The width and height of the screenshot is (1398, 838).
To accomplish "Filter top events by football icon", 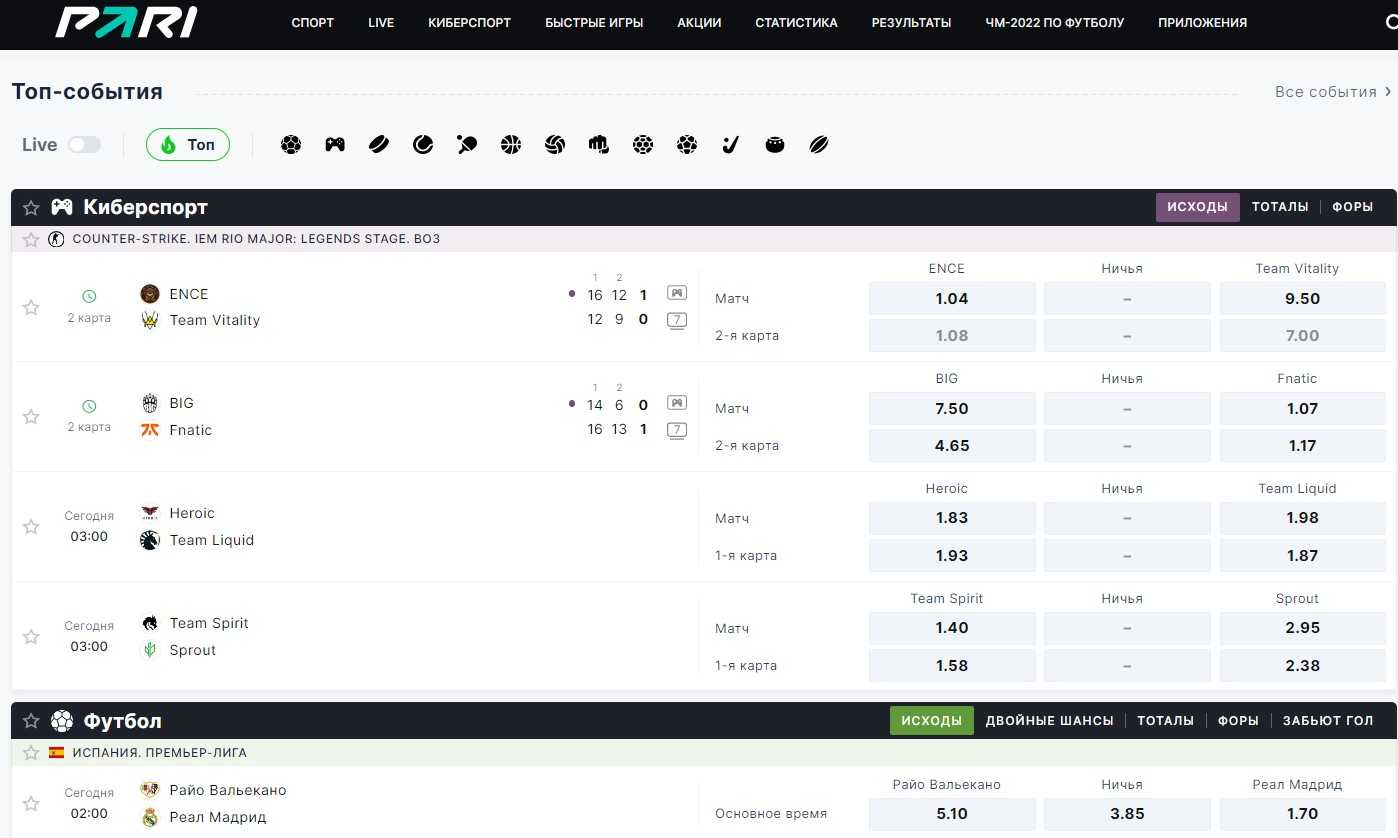I will point(291,145).
